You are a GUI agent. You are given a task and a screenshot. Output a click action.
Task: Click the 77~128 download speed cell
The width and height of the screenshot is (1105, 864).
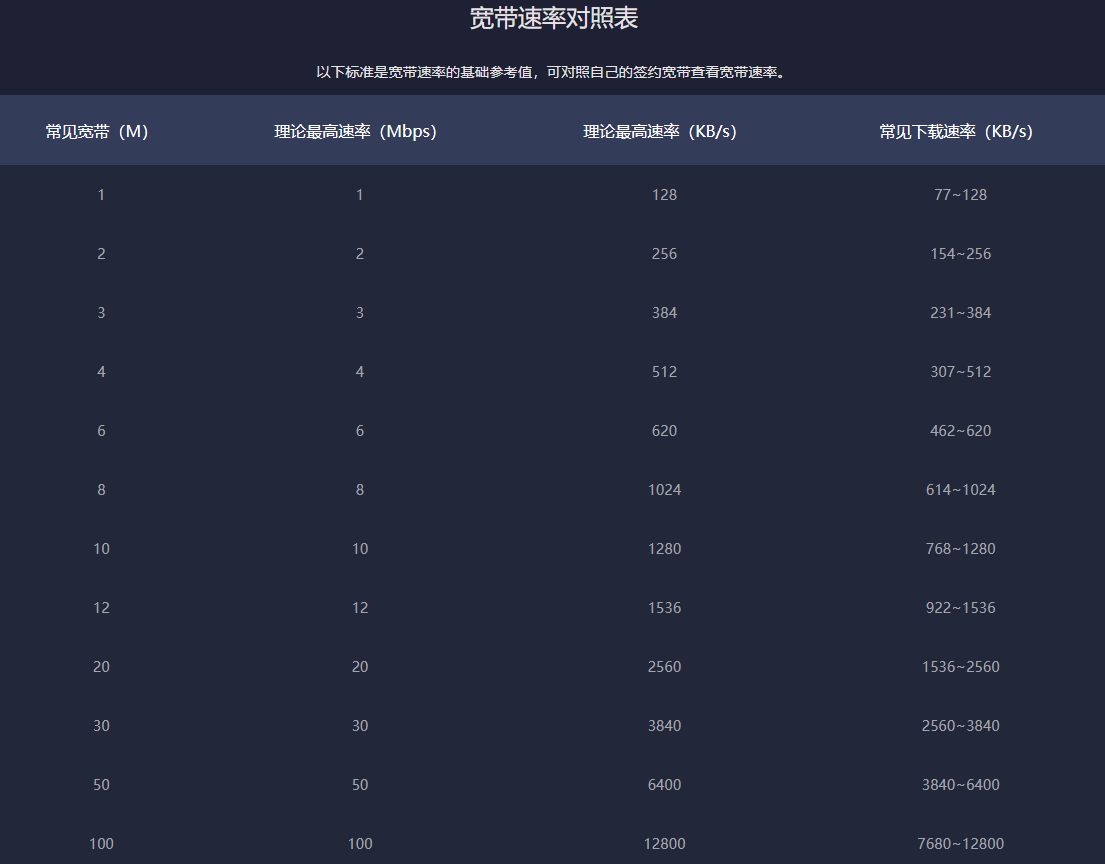[x=960, y=195]
